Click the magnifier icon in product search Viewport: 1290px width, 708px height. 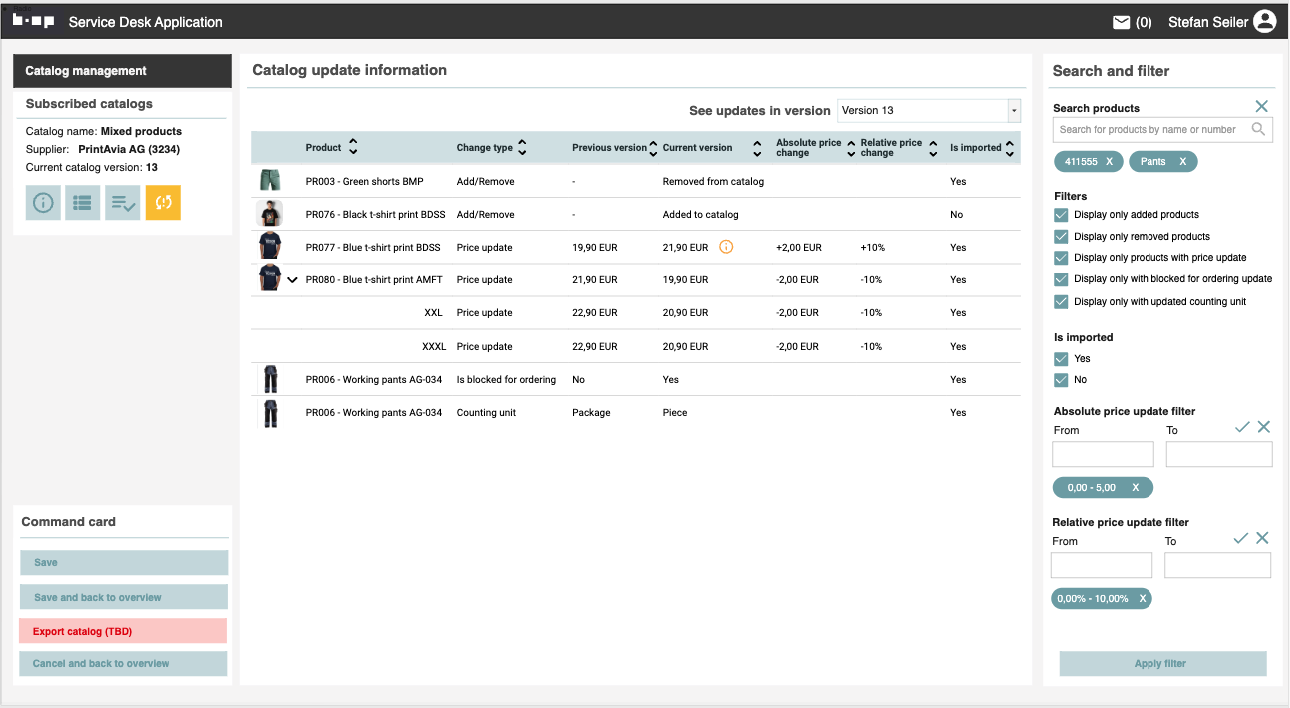(1258, 129)
